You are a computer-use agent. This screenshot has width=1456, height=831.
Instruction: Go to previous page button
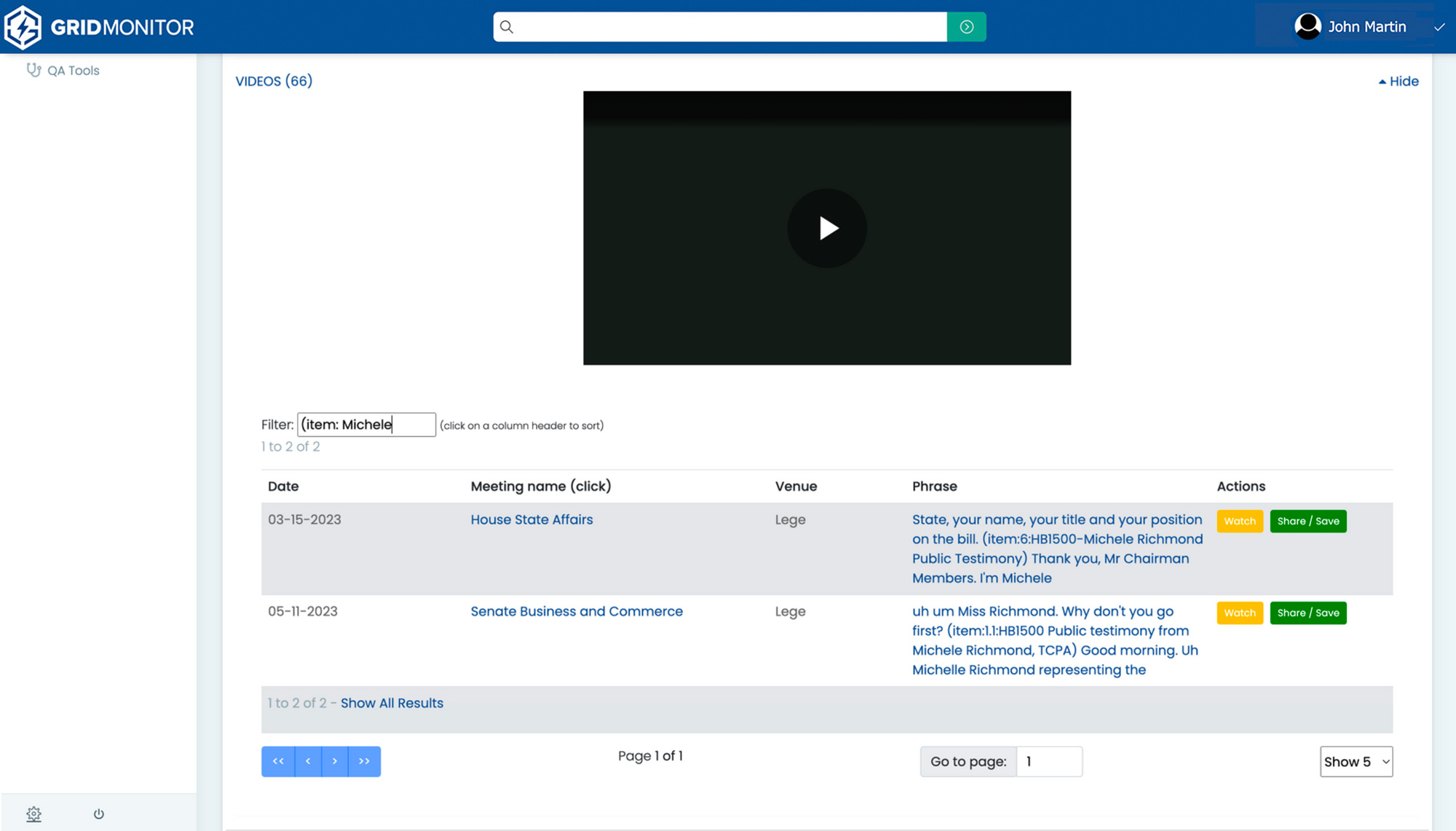tap(308, 762)
